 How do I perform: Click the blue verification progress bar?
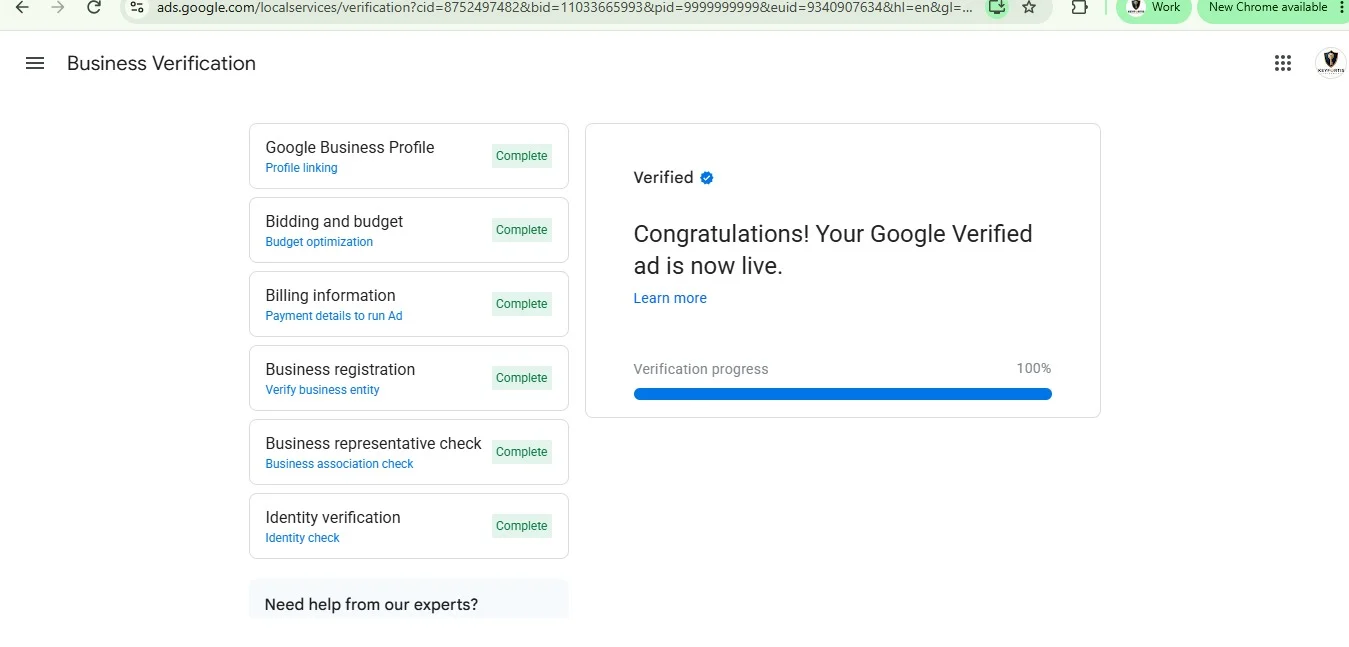[843, 394]
